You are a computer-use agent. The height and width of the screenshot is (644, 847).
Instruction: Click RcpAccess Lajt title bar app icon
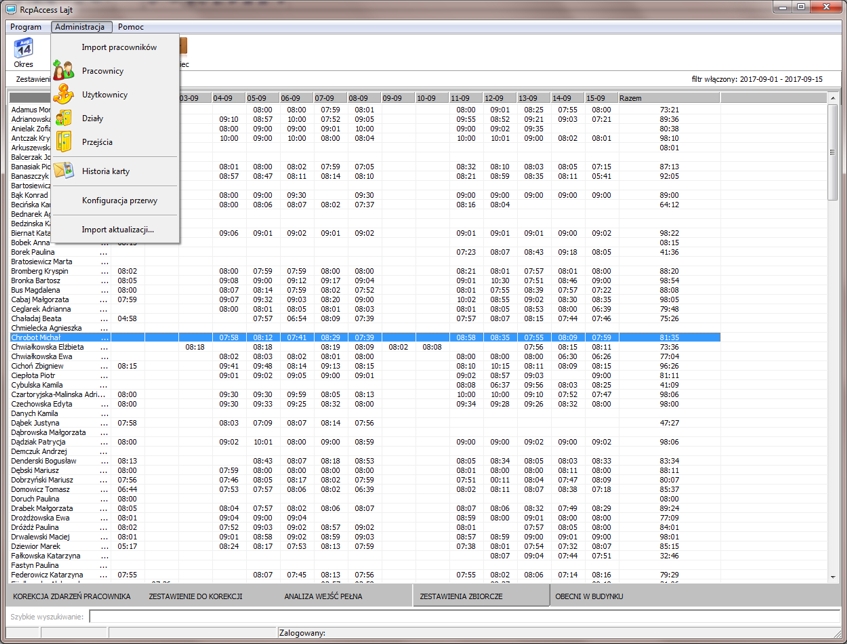coord(11,8)
